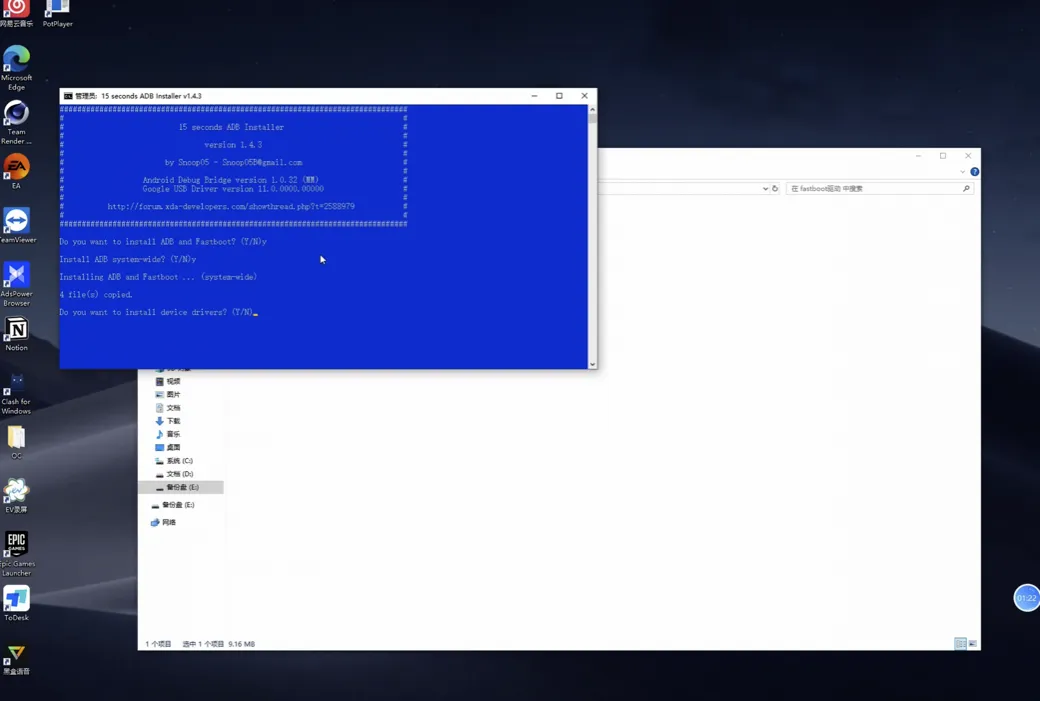Refresh the Explorer address bar
Viewport: 1040px width, 701px height.
[775, 188]
